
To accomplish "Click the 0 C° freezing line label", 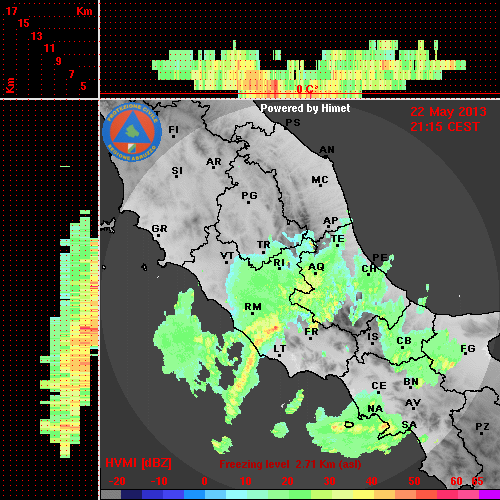I will pos(307,89).
